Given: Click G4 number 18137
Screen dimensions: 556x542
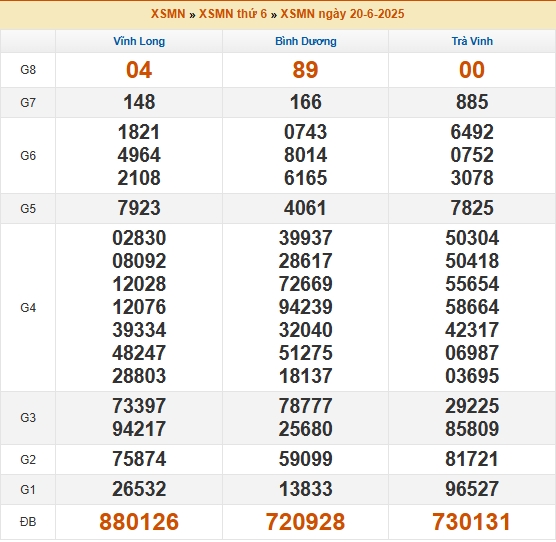Looking at the screenshot, I should coord(305,376).
